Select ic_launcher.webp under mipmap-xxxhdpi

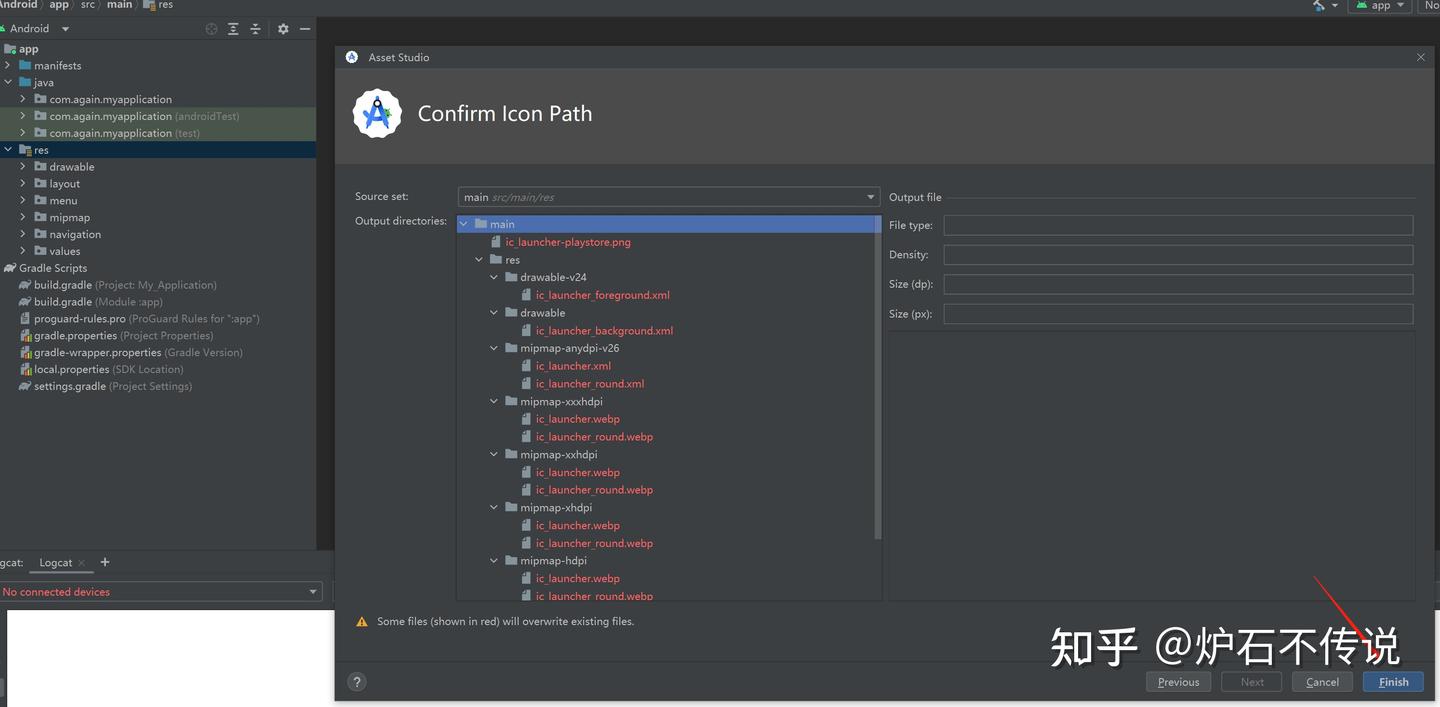coord(577,419)
